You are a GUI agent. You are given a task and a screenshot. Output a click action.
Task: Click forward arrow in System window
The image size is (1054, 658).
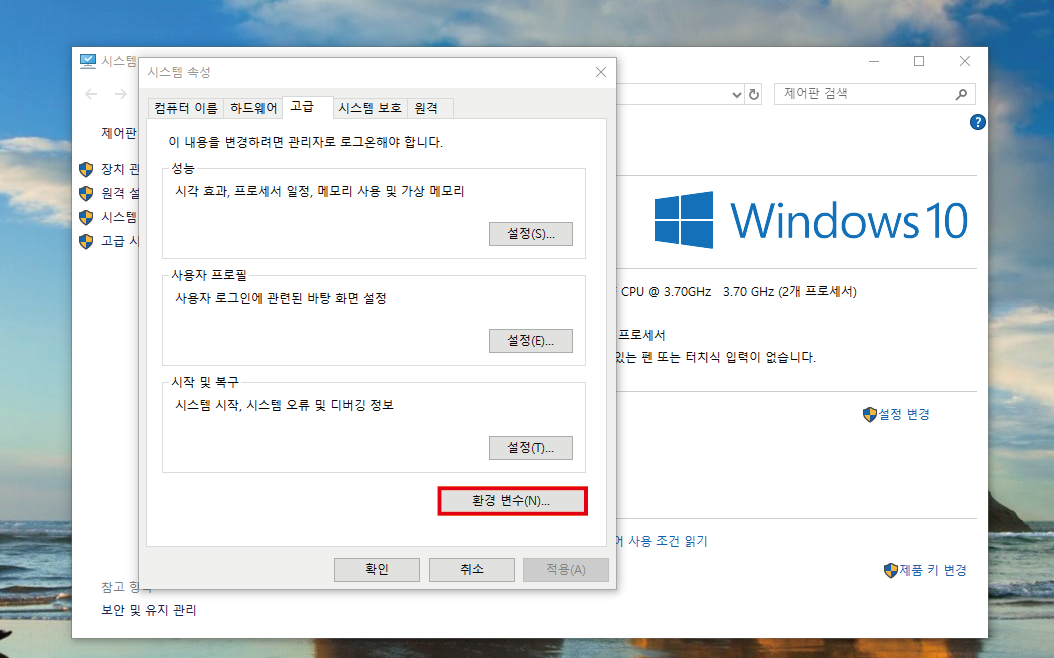coord(120,94)
